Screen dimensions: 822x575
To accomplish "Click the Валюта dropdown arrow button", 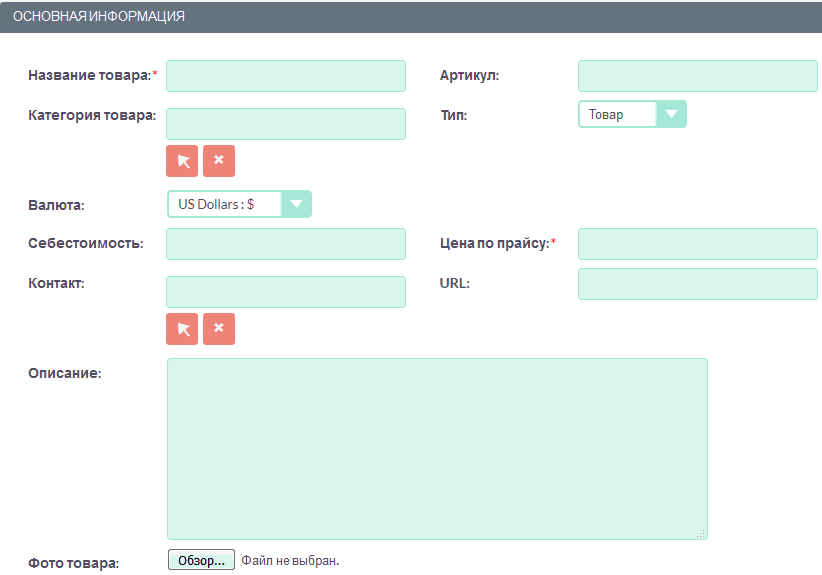I will click(x=296, y=204).
